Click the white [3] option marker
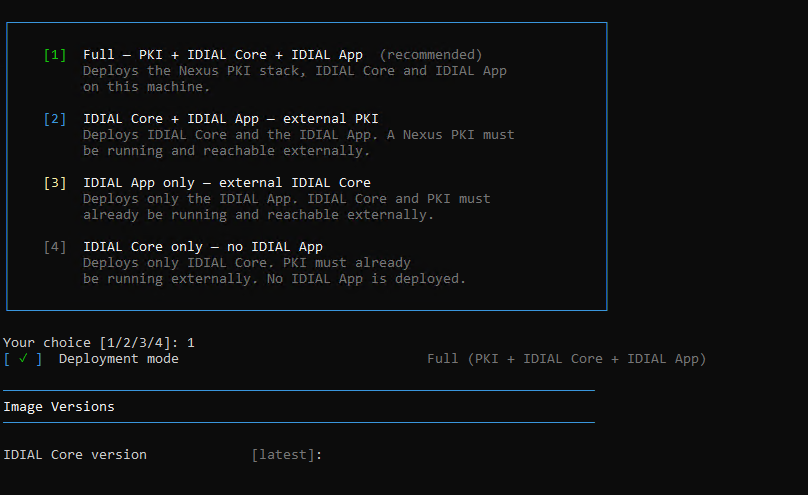This screenshot has width=808, height=495. tap(55, 183)
